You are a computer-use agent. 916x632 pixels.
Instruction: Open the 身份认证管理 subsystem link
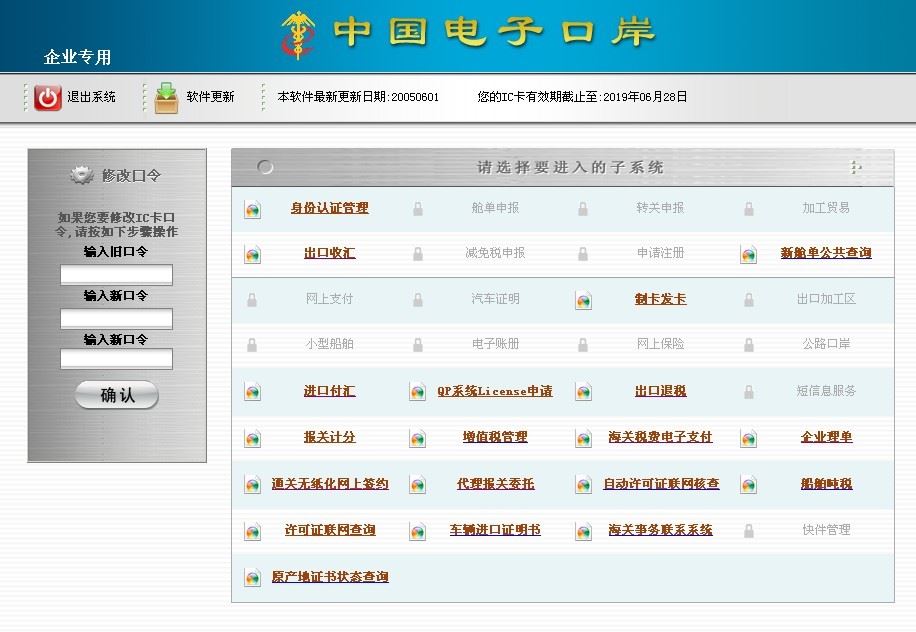point(329,208)
